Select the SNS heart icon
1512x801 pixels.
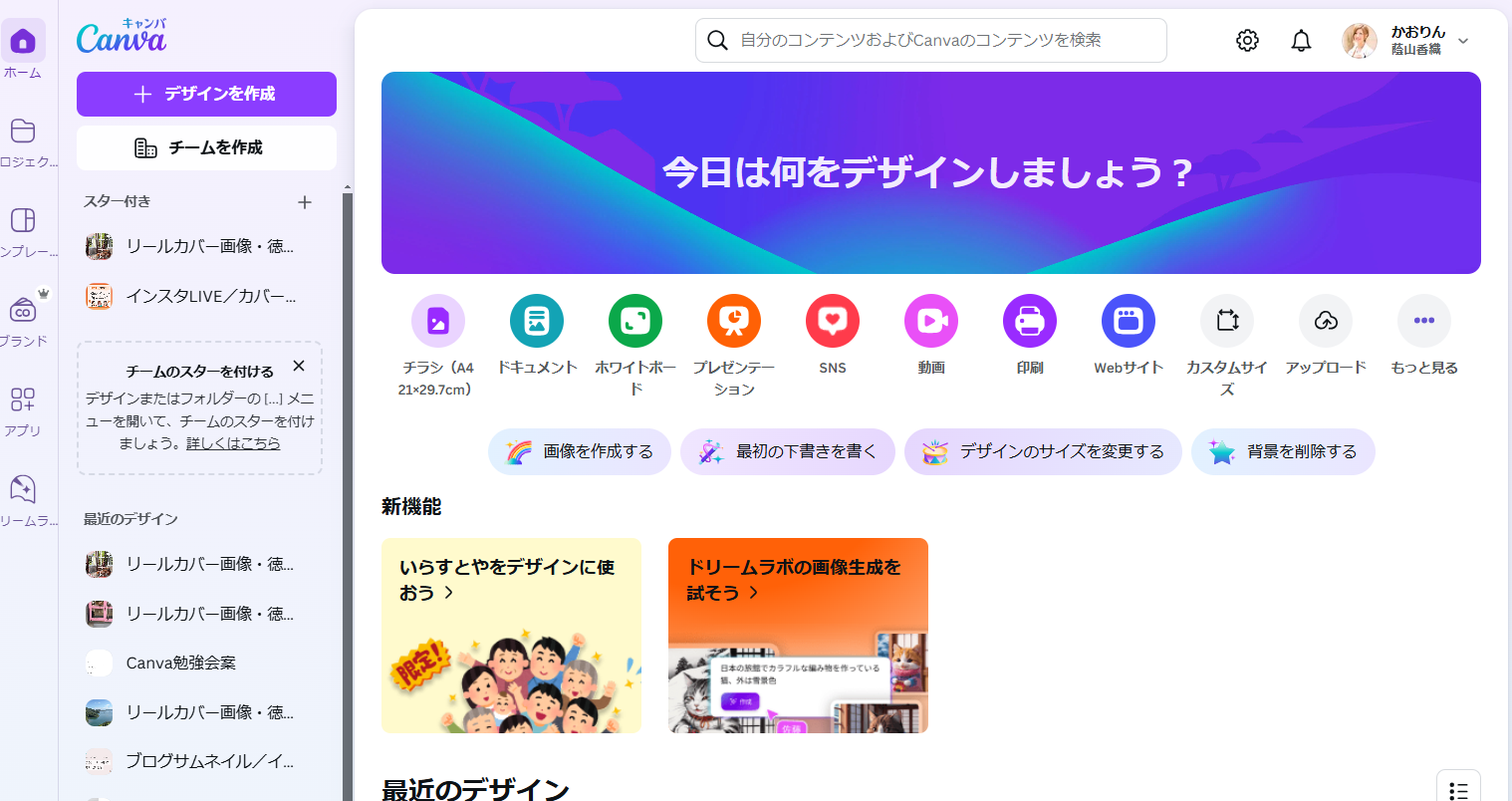point(832,321)
